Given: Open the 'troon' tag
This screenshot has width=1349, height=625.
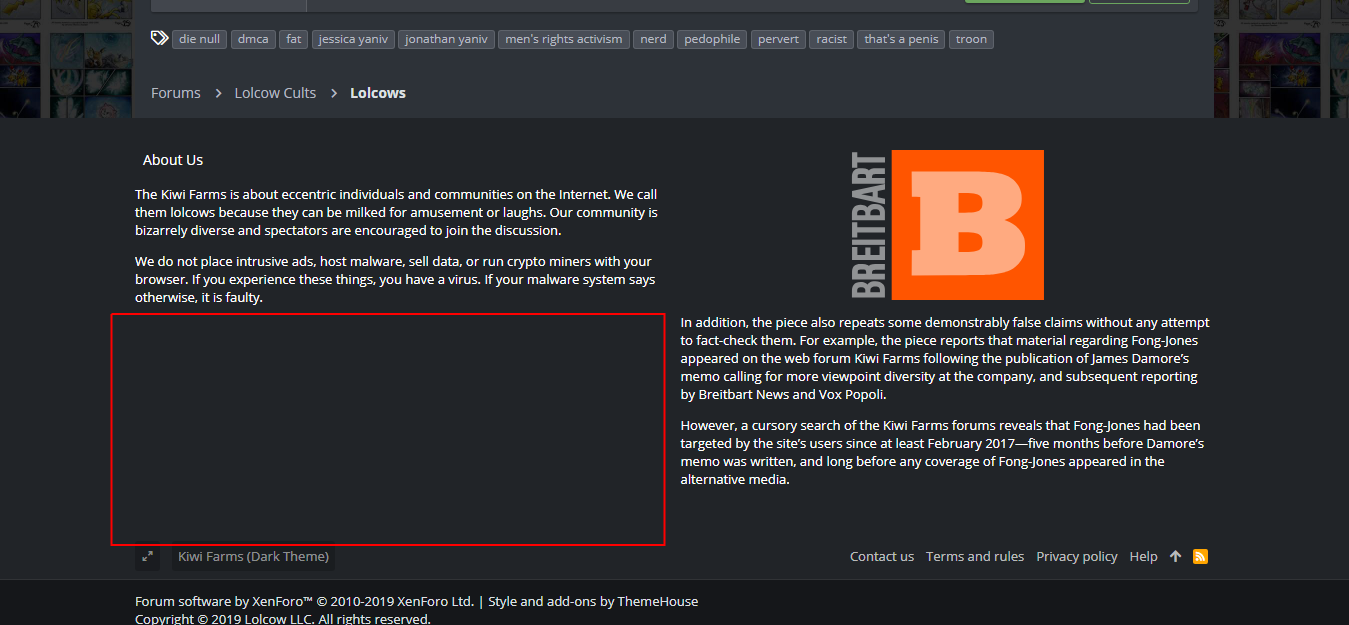Looking at the screenshot, I should point(971,39).
